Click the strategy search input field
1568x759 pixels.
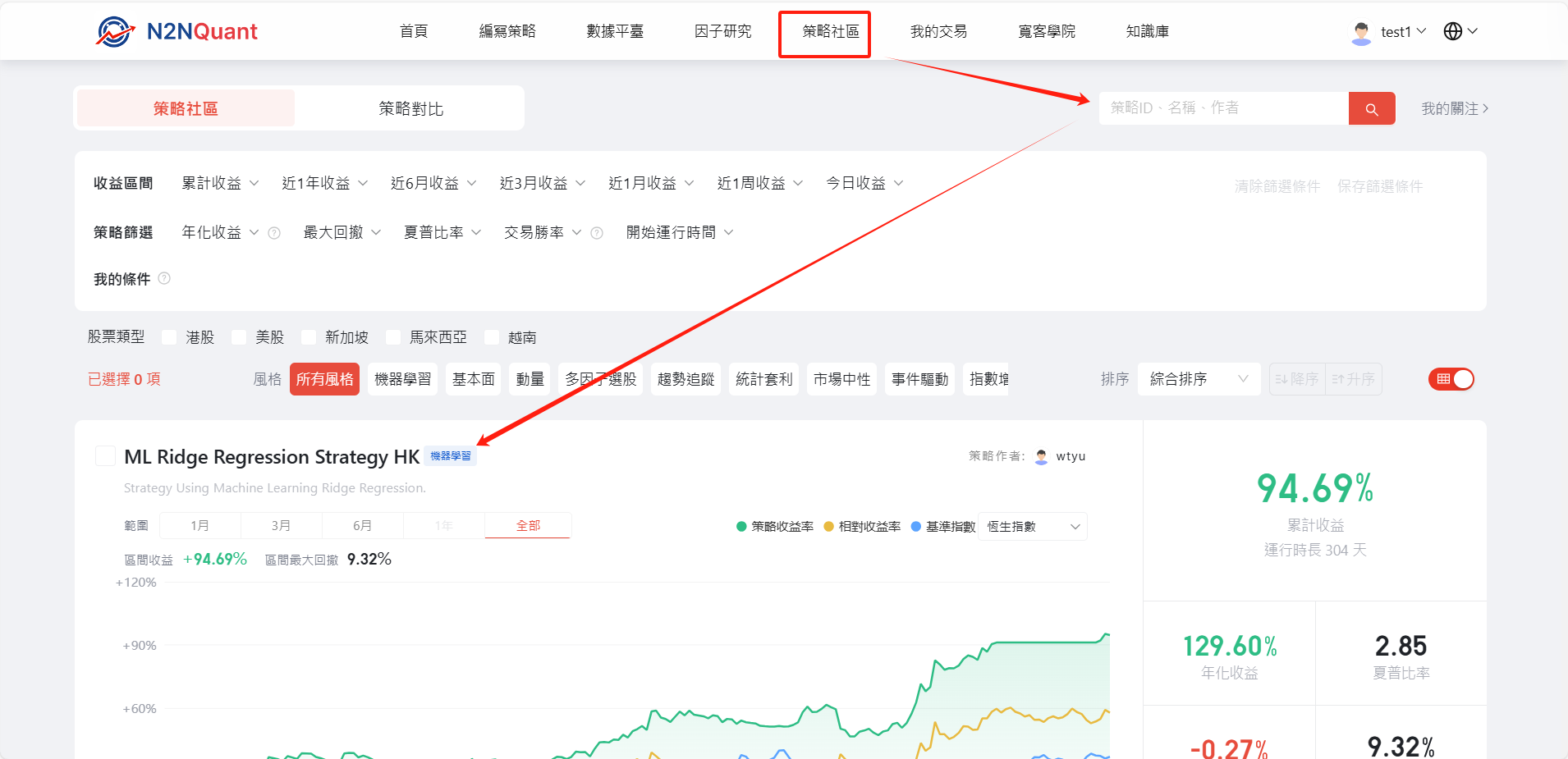tap(1224, 108)
